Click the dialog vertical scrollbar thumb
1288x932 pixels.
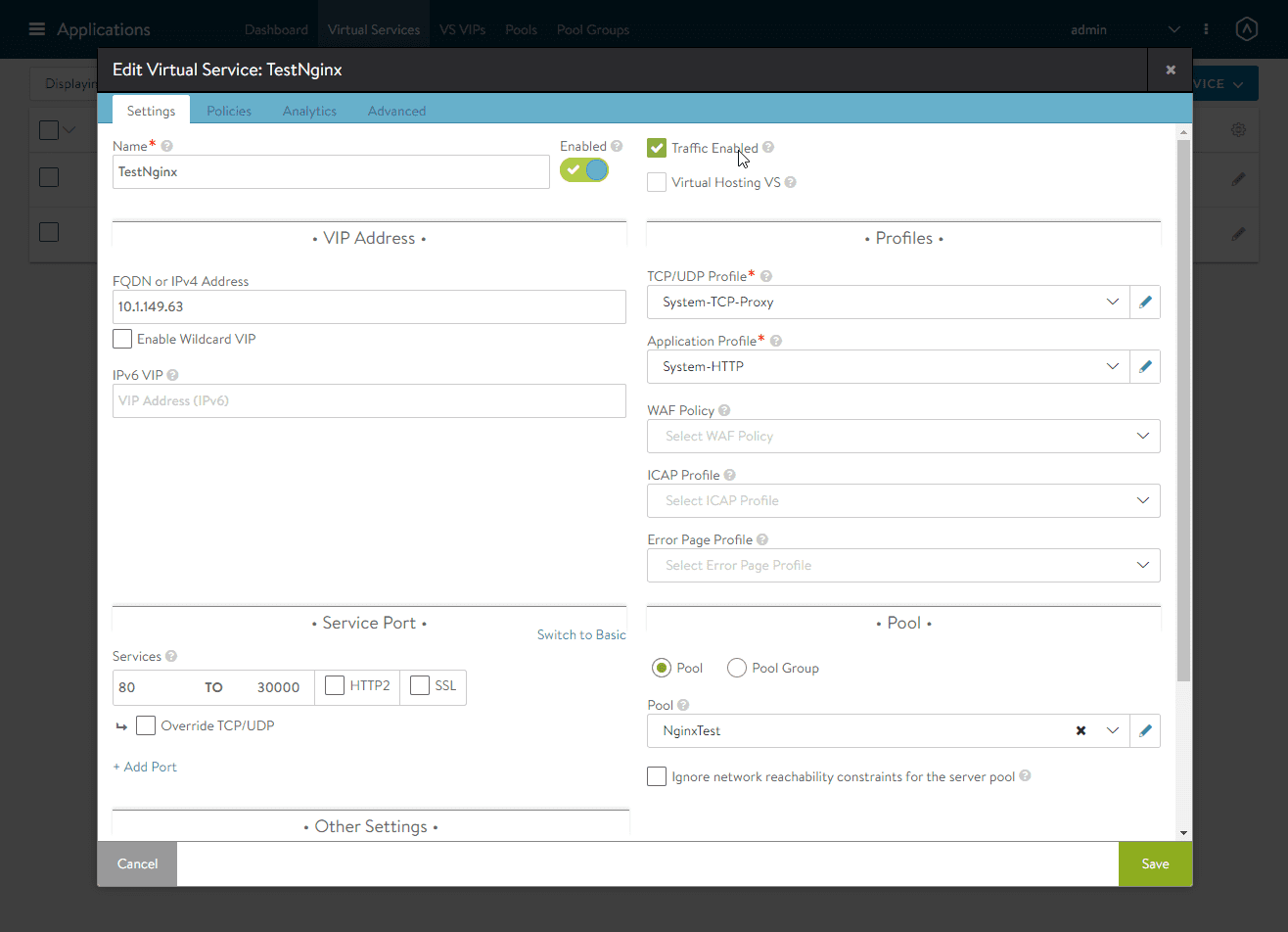1183,409
